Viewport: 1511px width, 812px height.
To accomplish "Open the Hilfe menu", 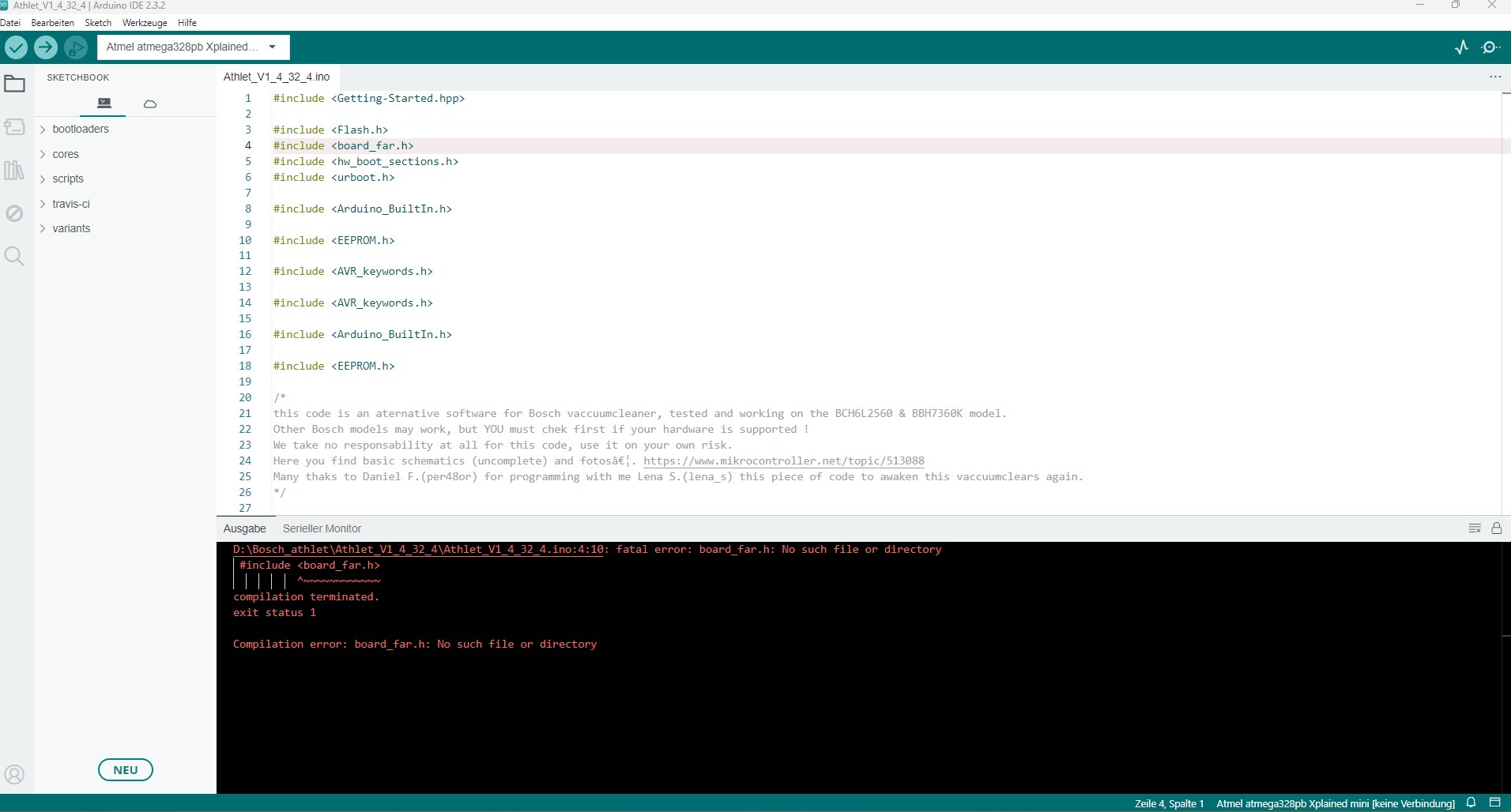I will coord(187,23).
